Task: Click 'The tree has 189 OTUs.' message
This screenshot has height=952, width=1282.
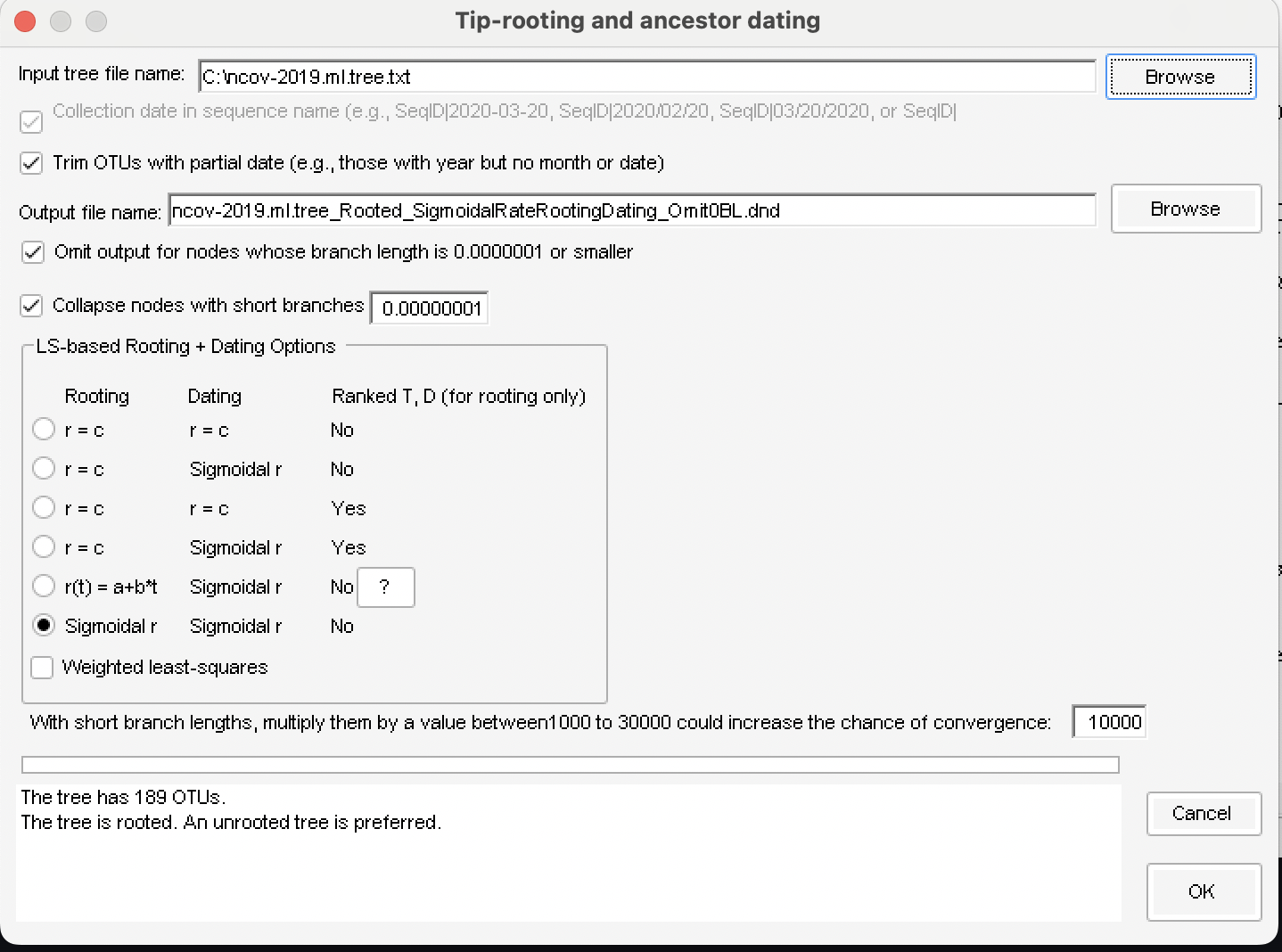Action: (x=123, y=797)
